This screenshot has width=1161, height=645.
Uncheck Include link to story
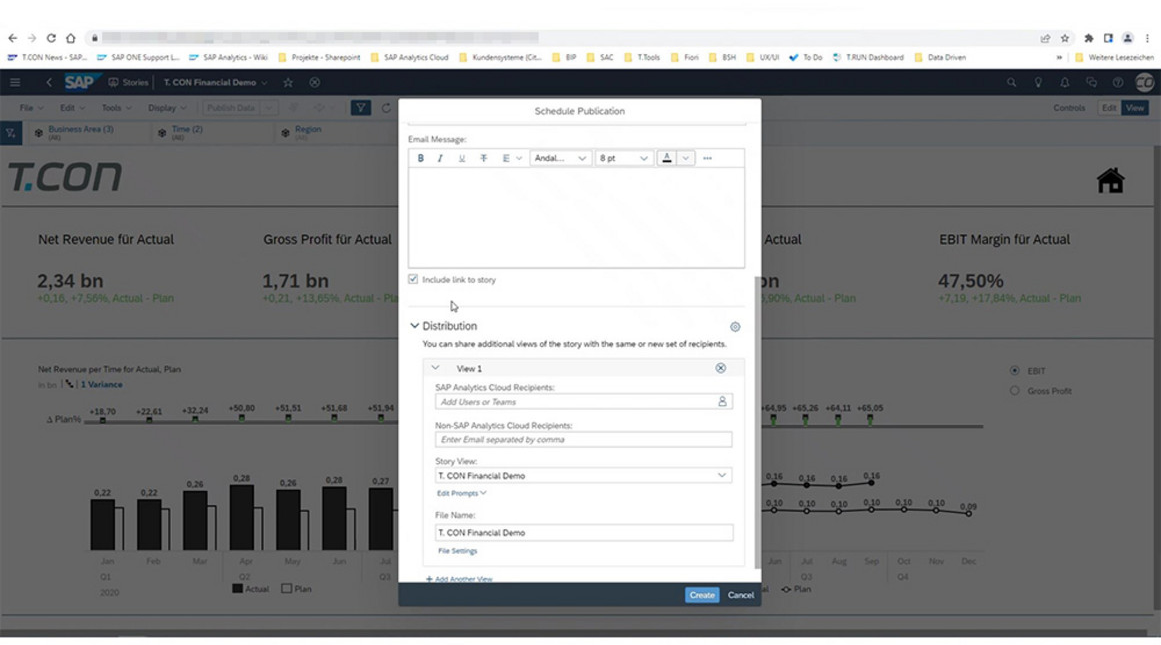[413, 279]
